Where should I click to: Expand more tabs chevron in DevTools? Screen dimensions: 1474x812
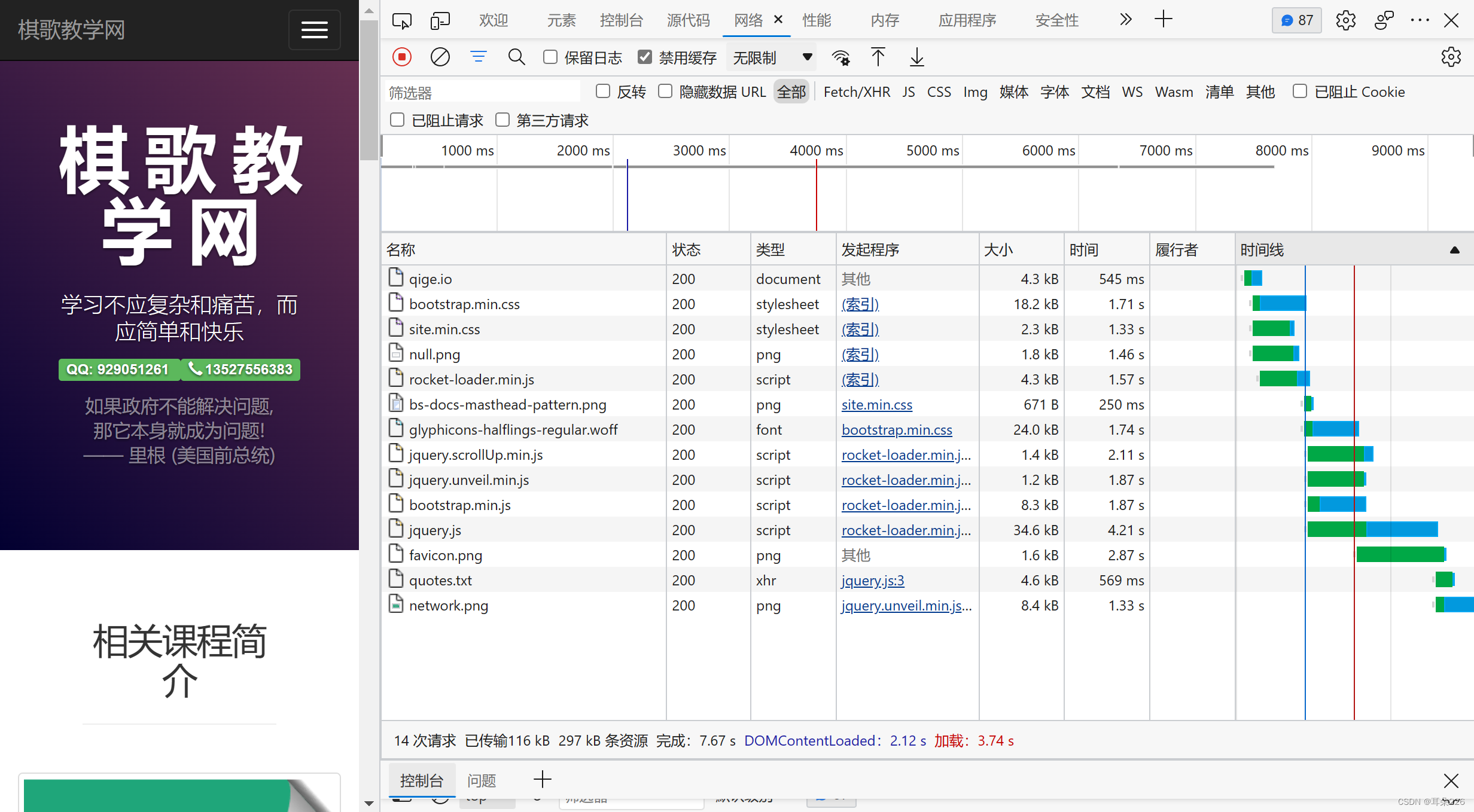(x=1125, y=20)
